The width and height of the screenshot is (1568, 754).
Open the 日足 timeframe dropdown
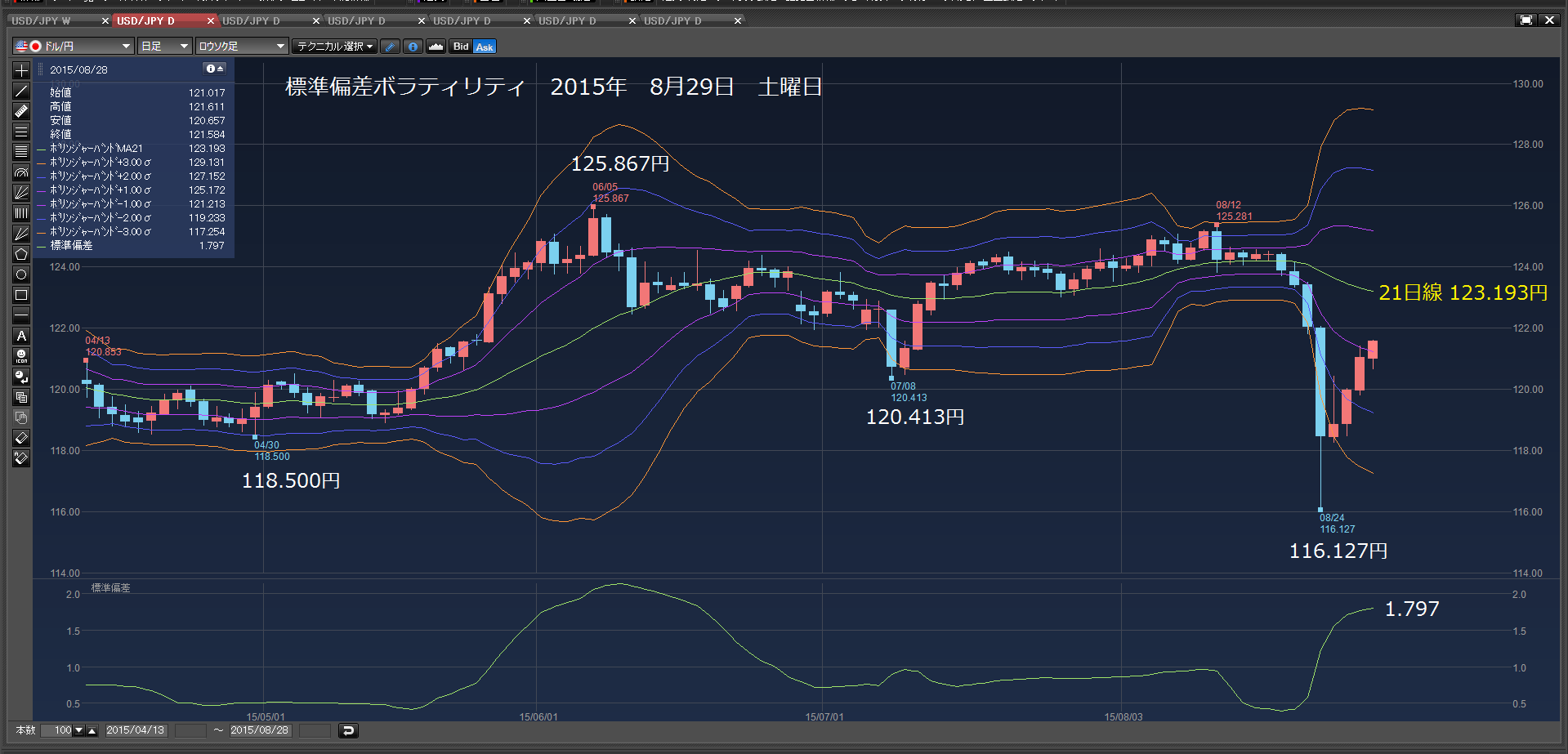[x=164, y=47]
